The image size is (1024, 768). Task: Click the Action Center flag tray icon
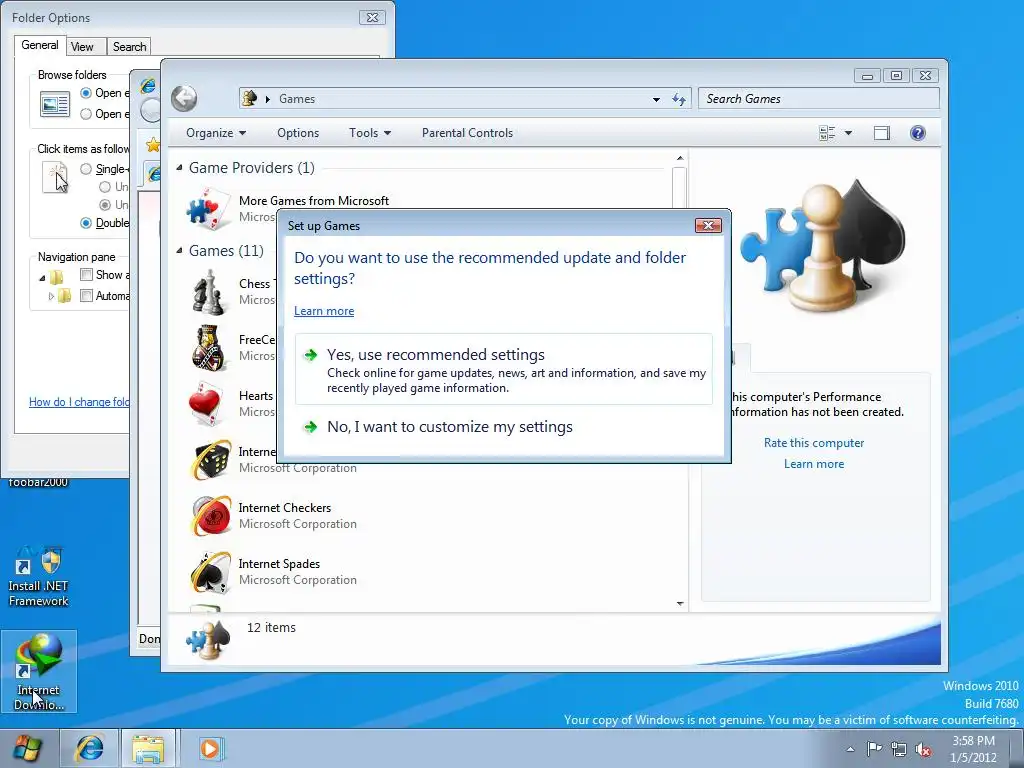click(874, 748)
